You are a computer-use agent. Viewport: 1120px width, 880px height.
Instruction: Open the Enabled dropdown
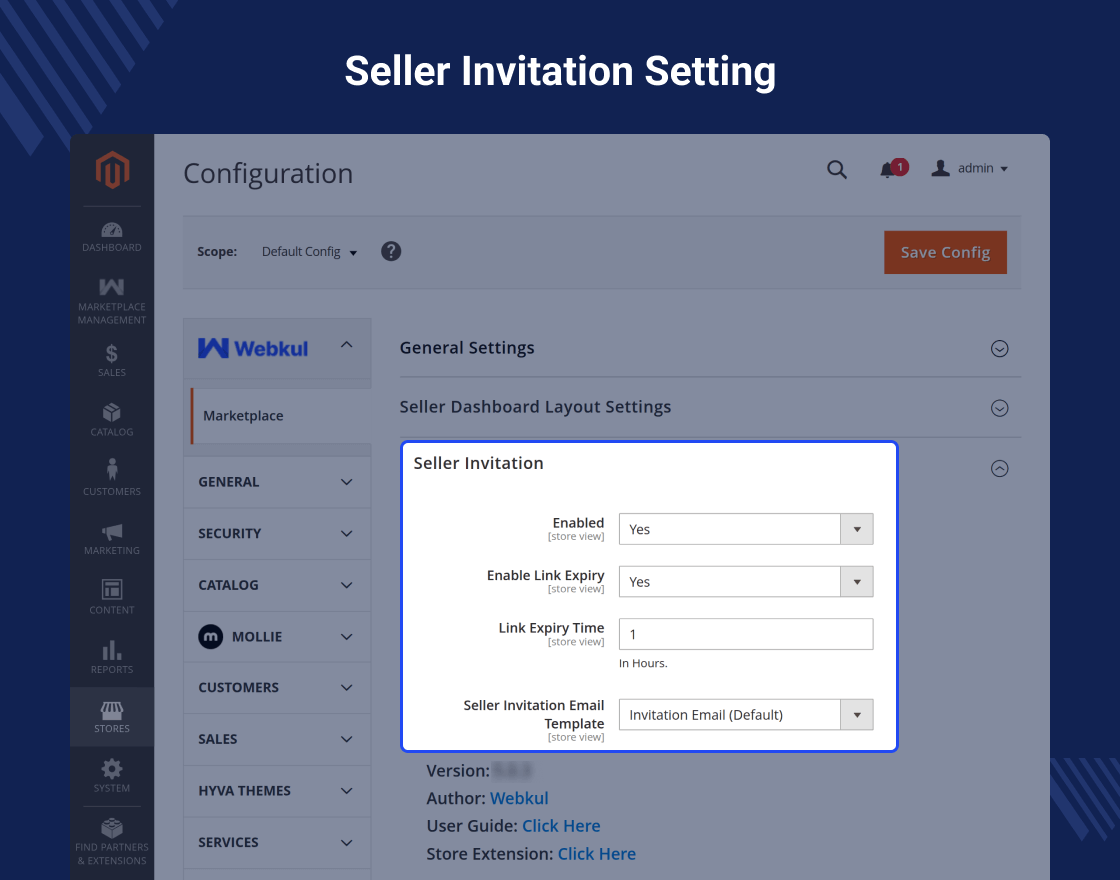pyautogui.click(x=746, y=529)
